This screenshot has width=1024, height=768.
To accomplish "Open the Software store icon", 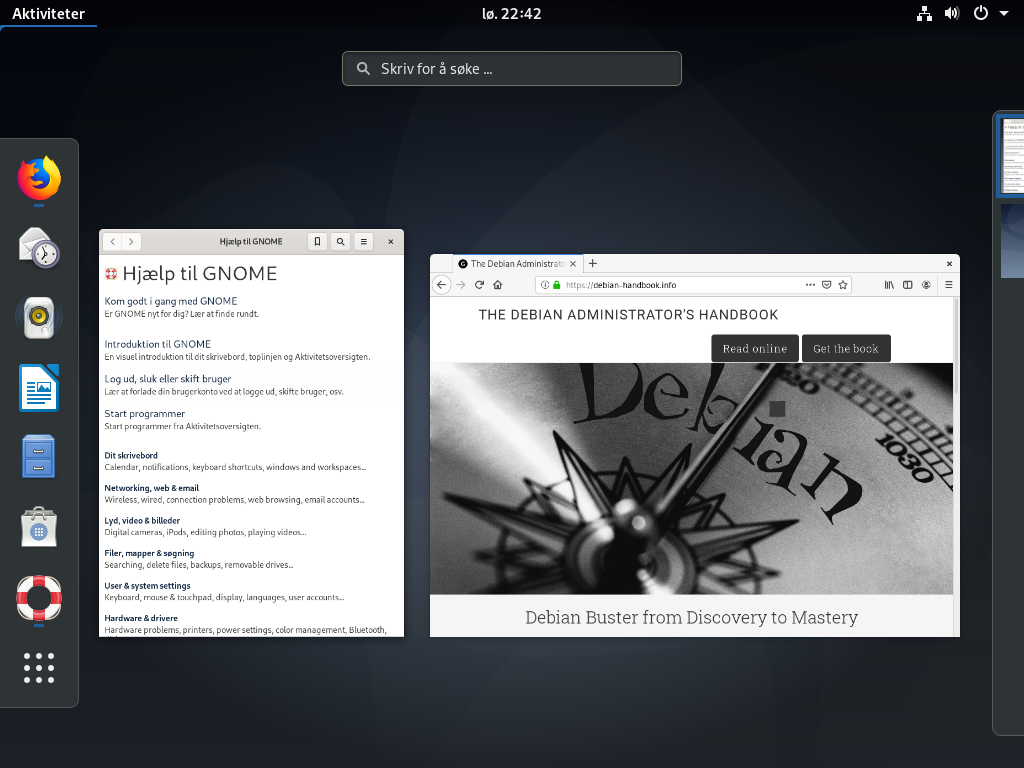I will pyautogui.click(x=39, y=527).
